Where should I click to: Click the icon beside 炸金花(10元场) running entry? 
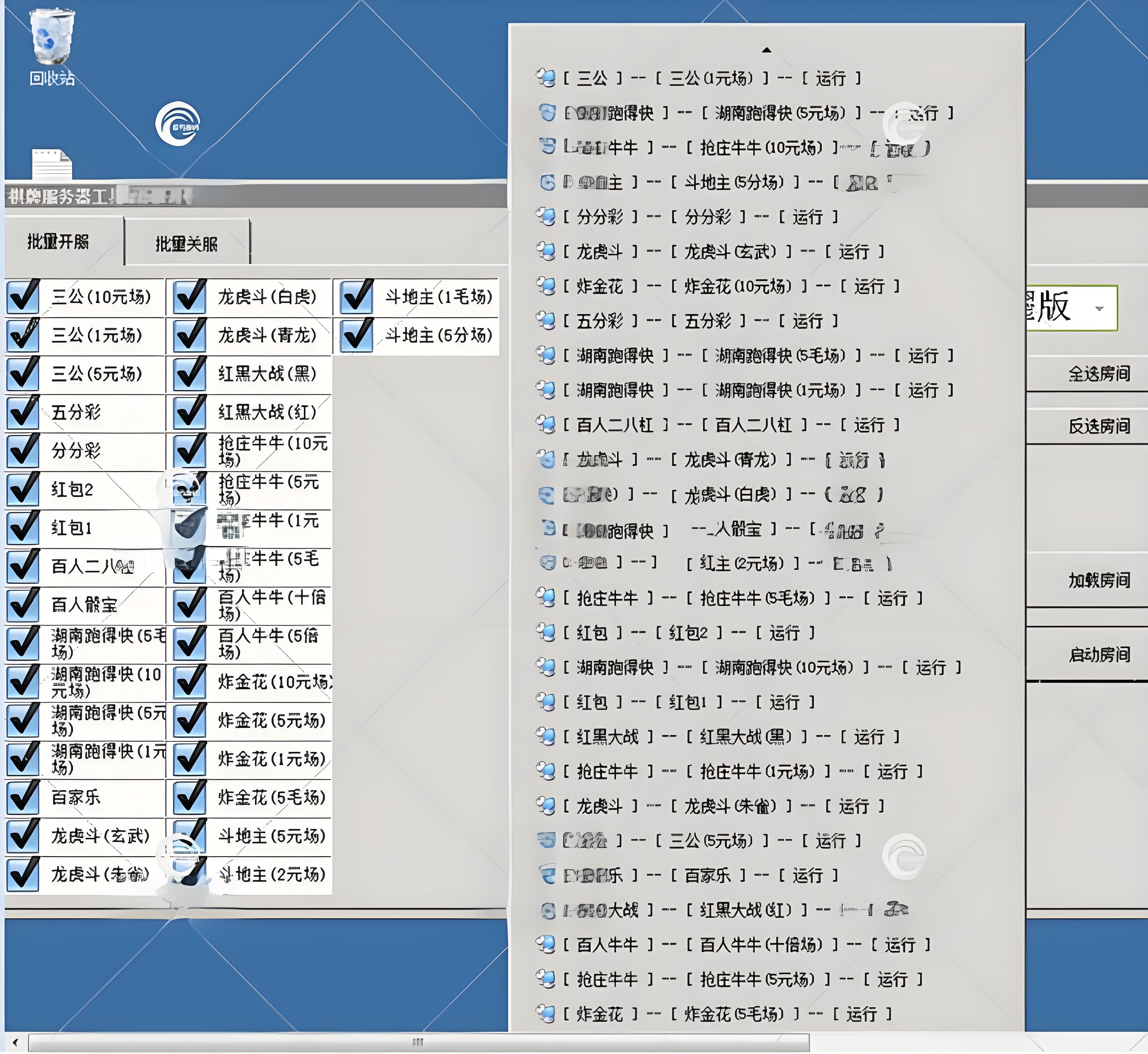pyautogui.click(x=545, y=286)
